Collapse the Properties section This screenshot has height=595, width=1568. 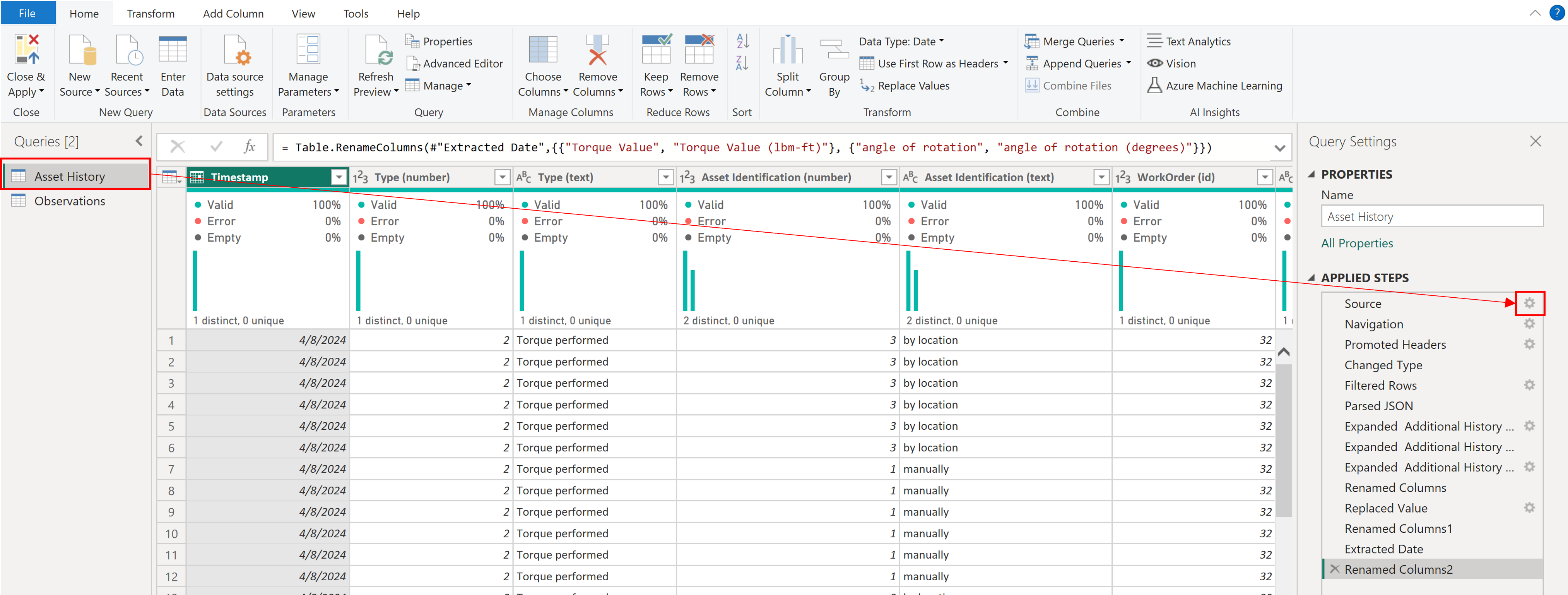[x=1312, y=175]
